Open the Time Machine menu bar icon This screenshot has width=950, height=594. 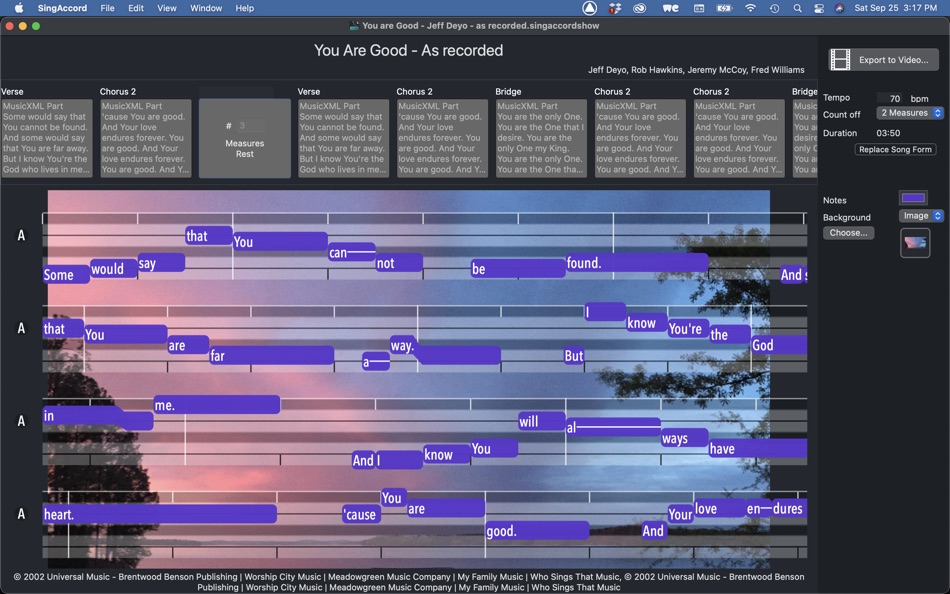[774, 8]
